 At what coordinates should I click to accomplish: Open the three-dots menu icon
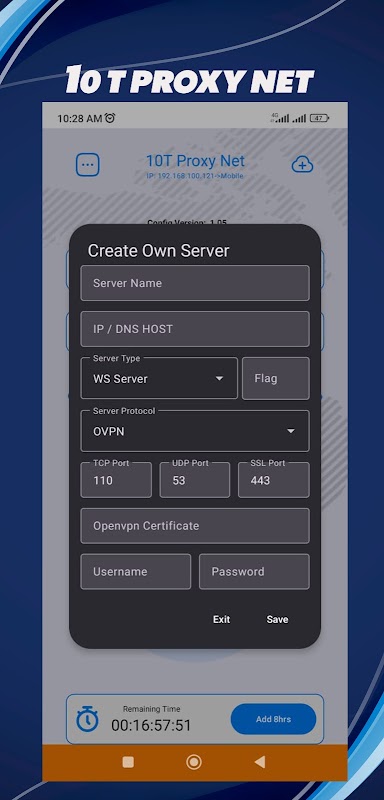click(88, 165)
